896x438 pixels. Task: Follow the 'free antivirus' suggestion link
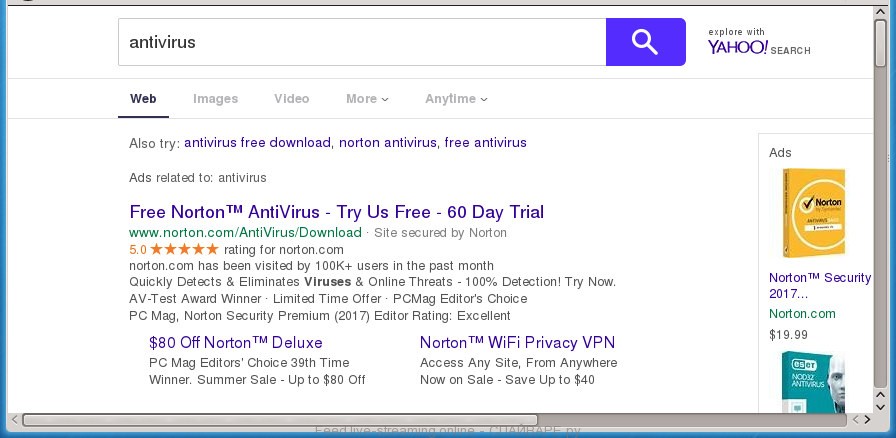(x=485, y=142)
